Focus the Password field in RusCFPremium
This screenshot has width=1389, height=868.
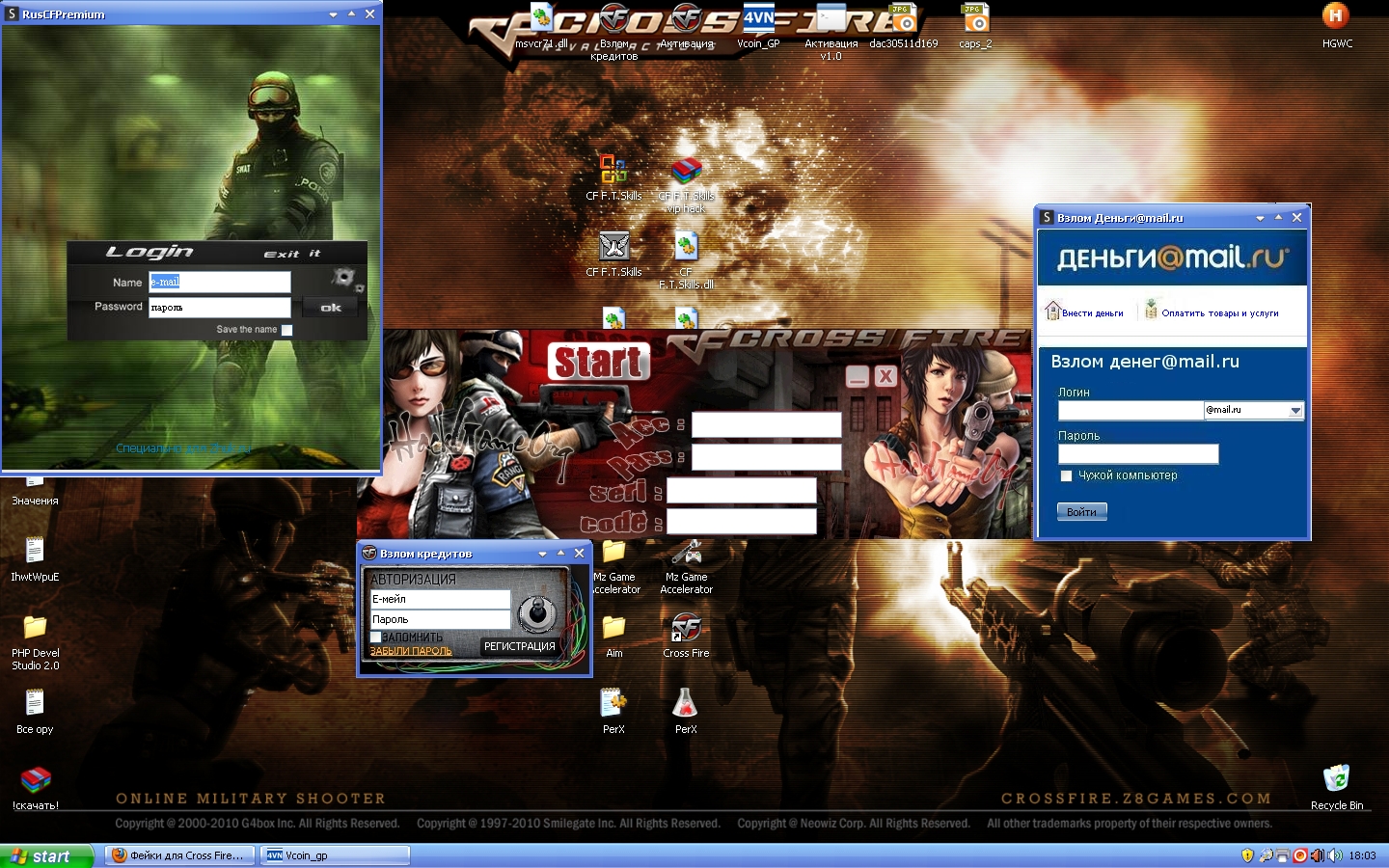coord(220,308)
